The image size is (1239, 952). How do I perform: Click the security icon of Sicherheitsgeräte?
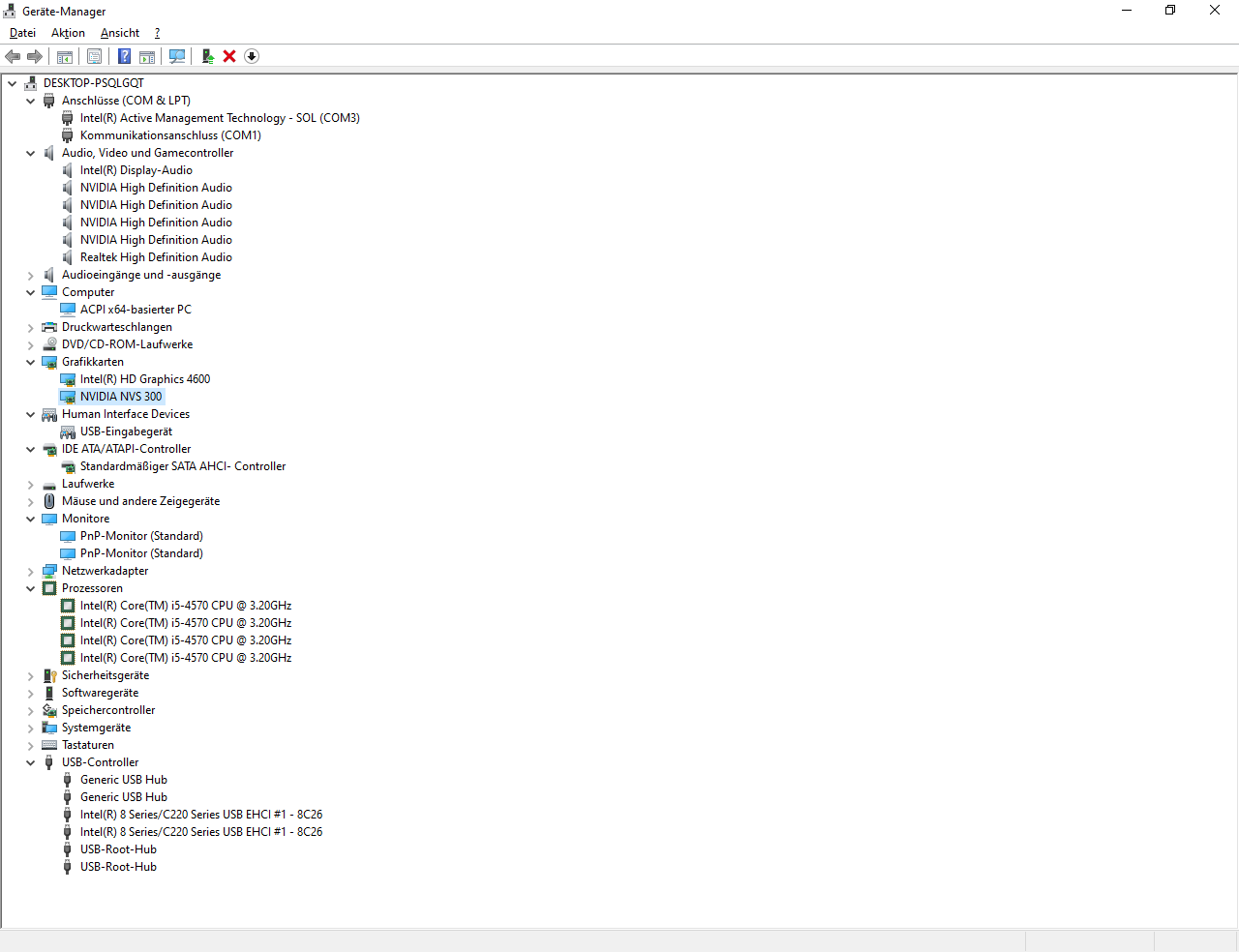click(49, 675)
